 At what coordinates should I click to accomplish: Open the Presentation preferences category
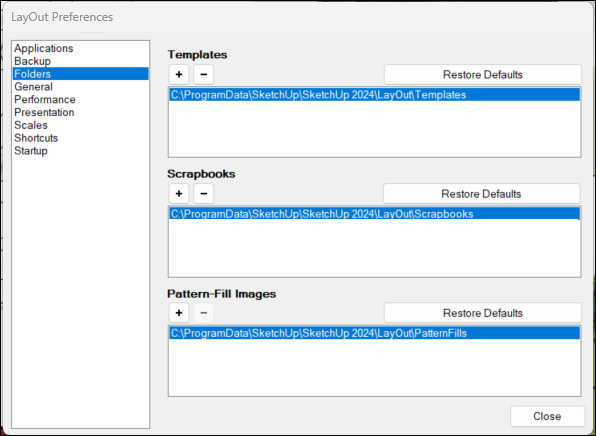pyautogui.click(x=80, y=113)
